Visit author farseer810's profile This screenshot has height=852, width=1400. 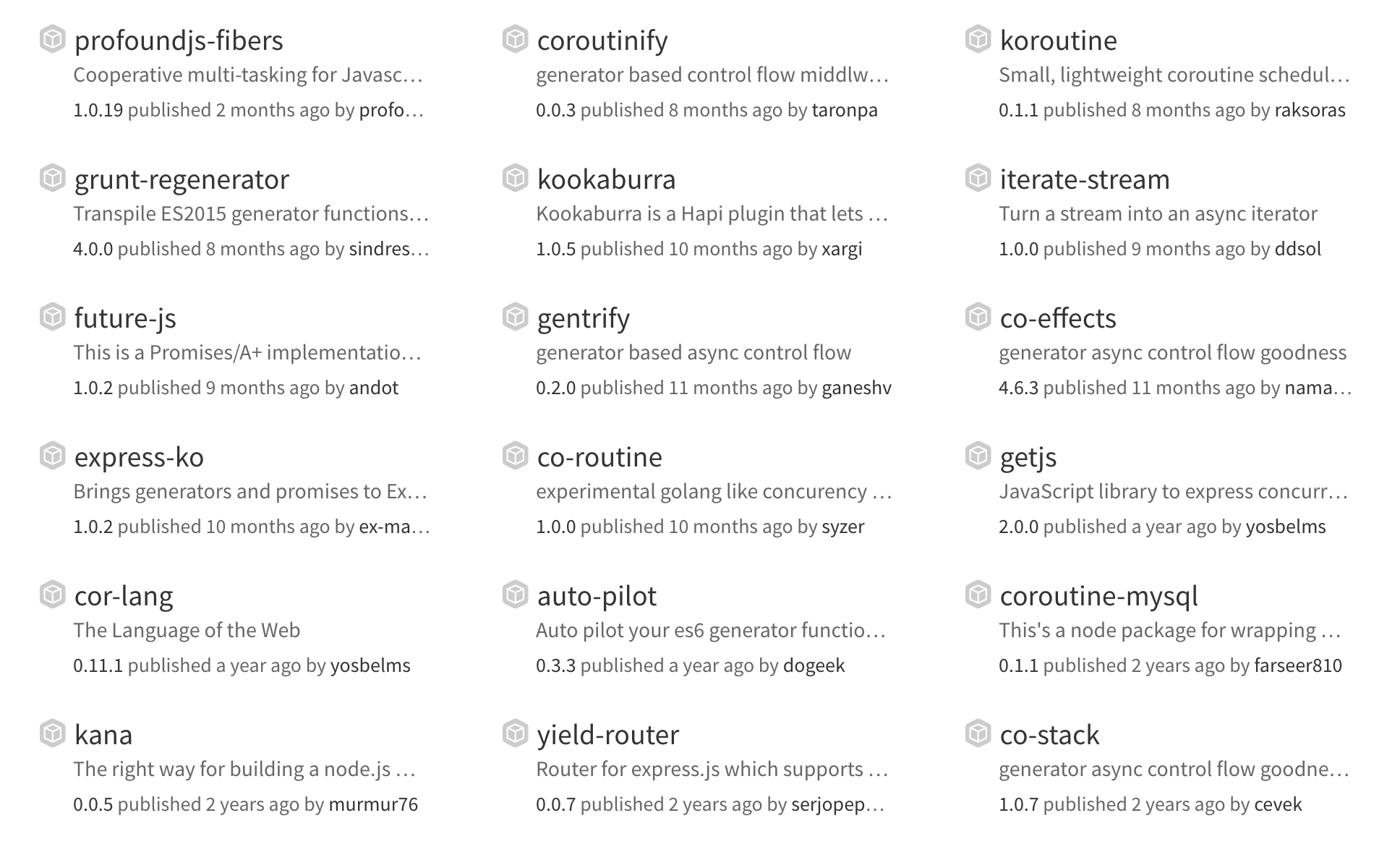(x=1297, y=665)
